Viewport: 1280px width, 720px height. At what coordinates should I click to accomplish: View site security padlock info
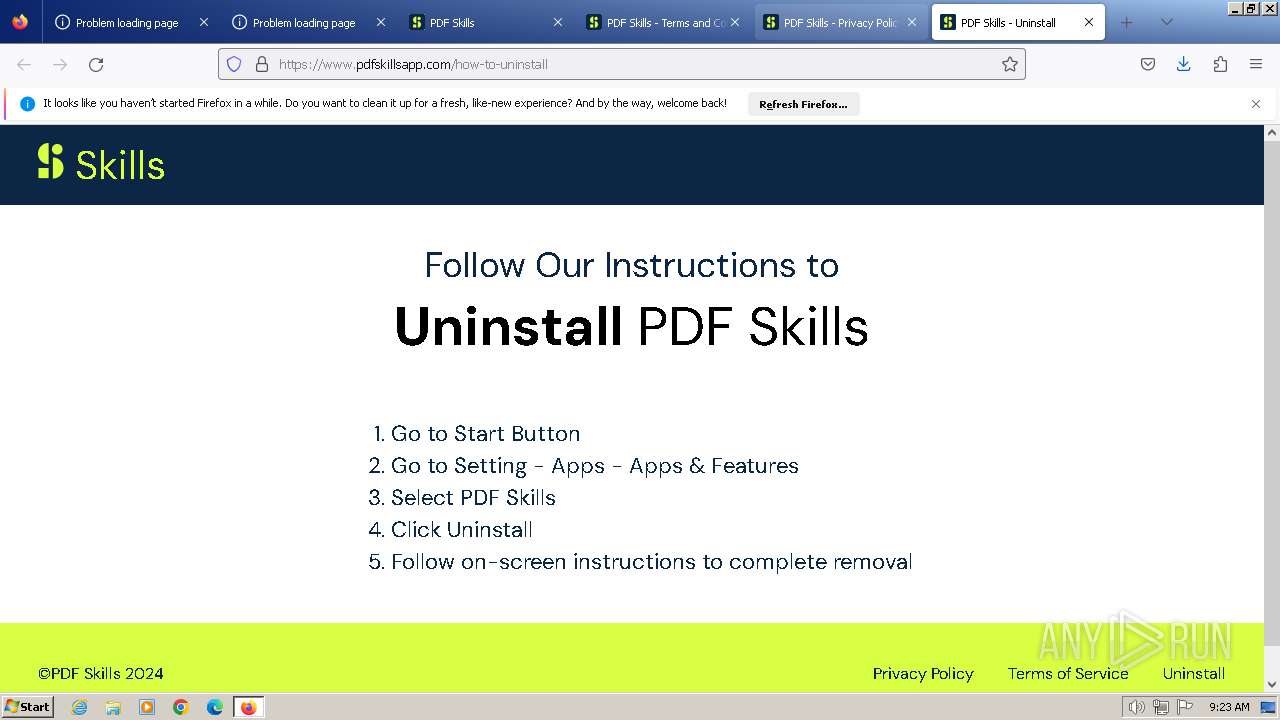tap(262, 64)
